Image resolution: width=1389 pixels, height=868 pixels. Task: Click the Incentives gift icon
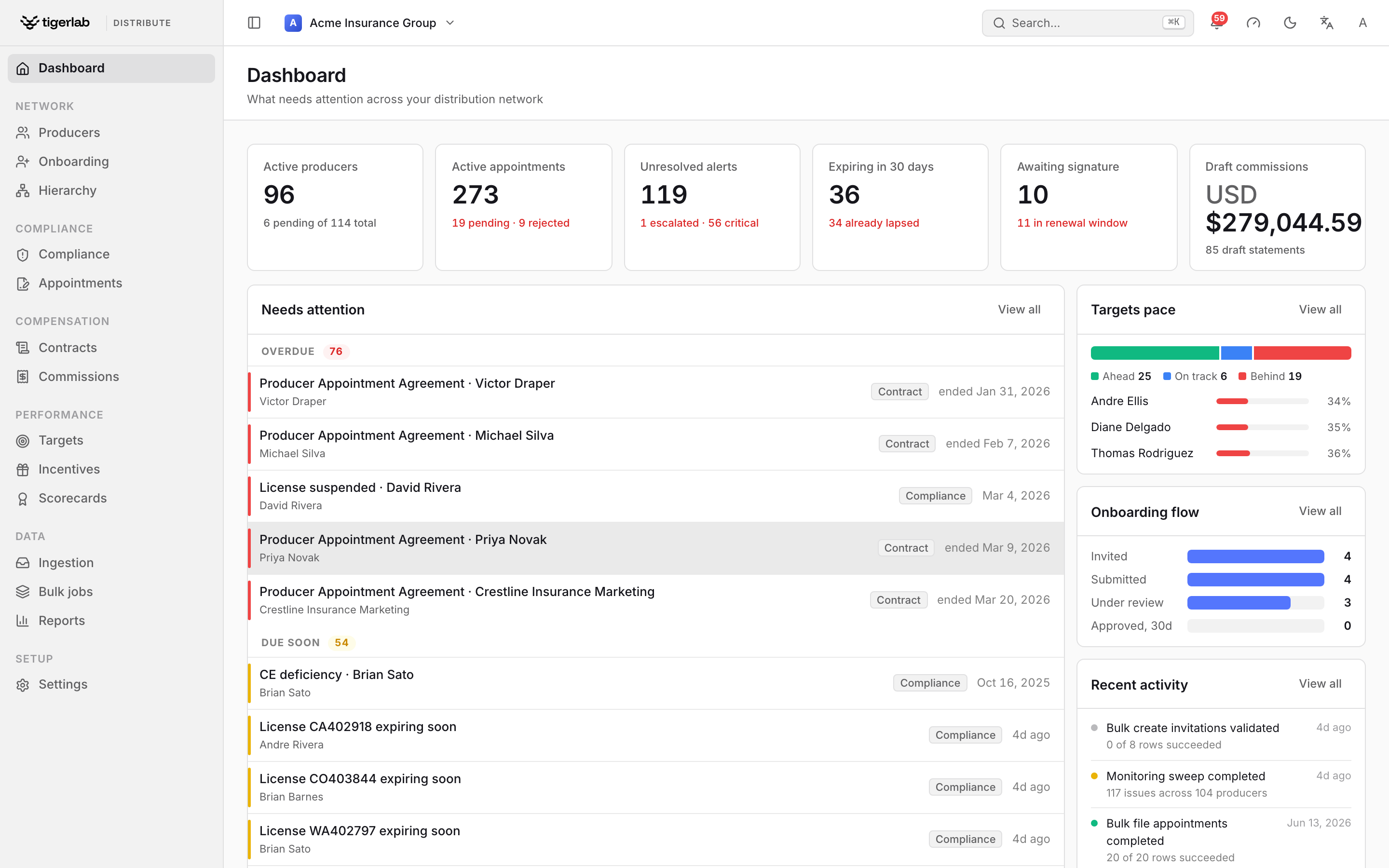point(23,470)
